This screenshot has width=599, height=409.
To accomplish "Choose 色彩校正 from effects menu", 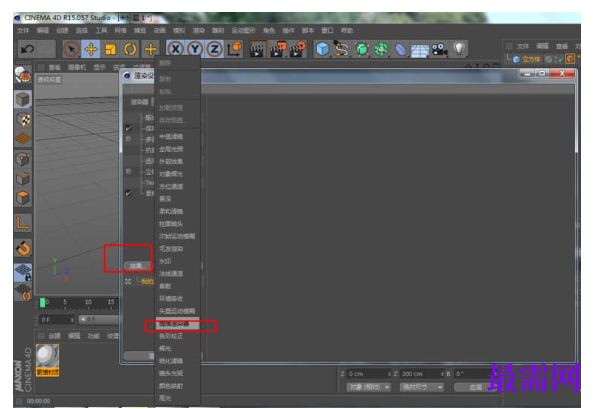I will 171,336.
